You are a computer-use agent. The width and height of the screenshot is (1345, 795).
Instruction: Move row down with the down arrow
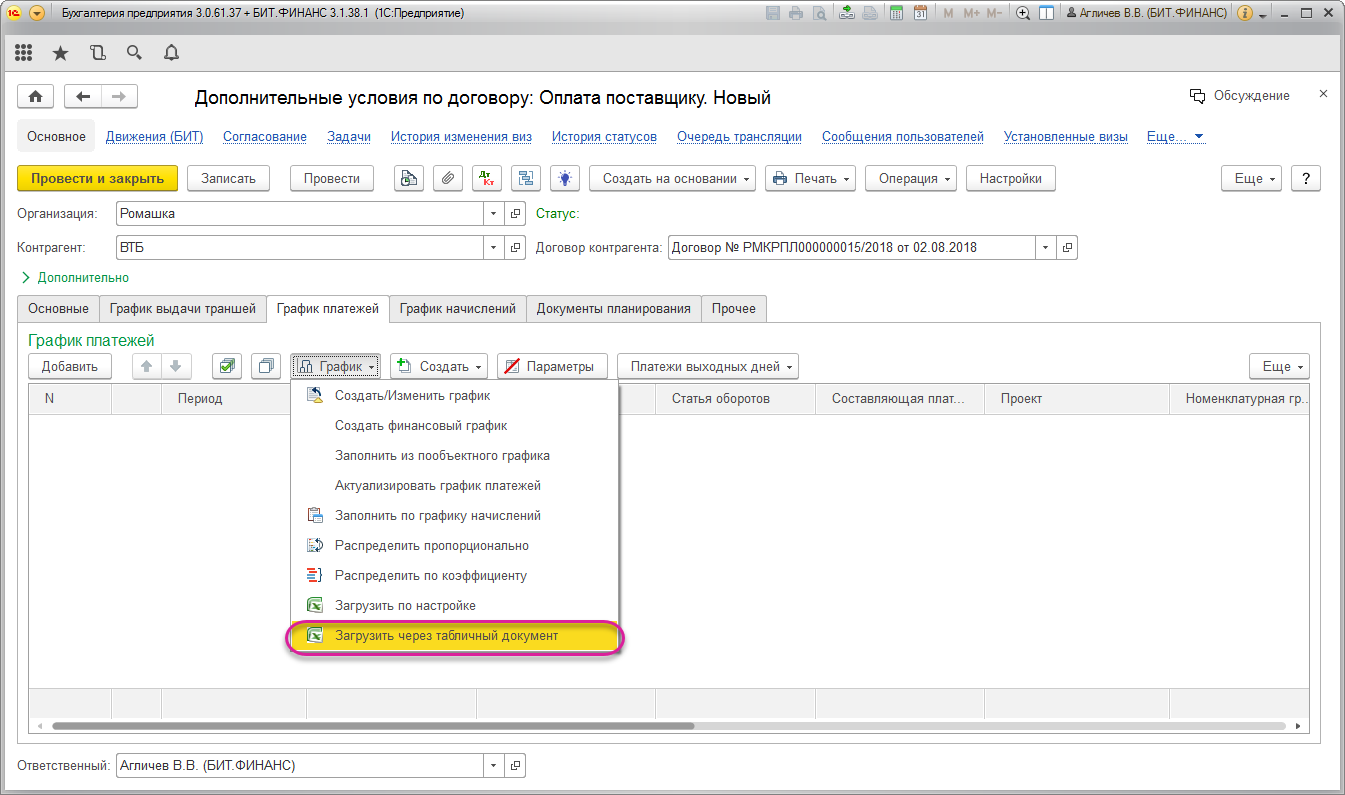[x=176, y=366]
